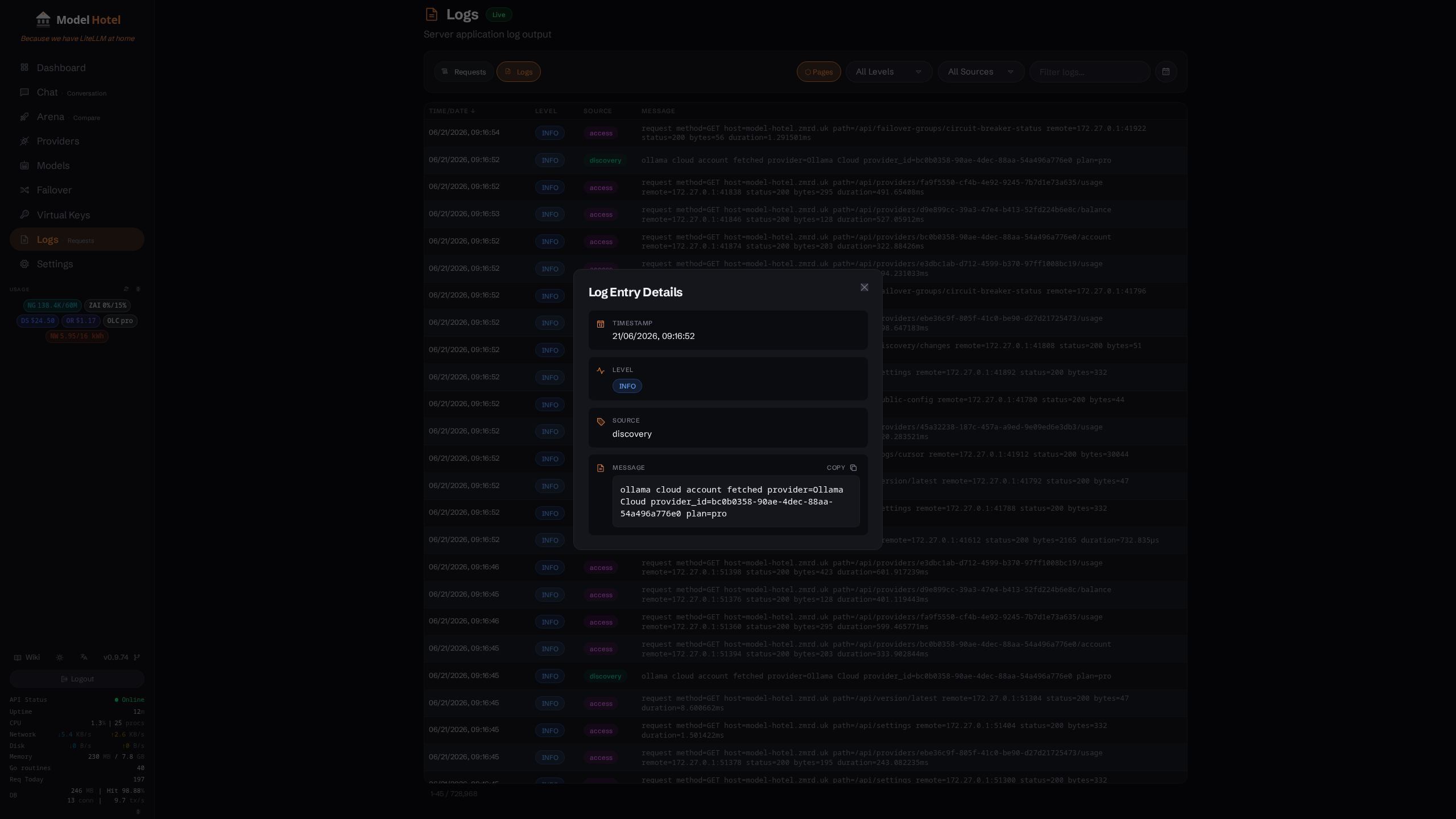Click the discovery source badge at 09:16:45

point(605,676)
